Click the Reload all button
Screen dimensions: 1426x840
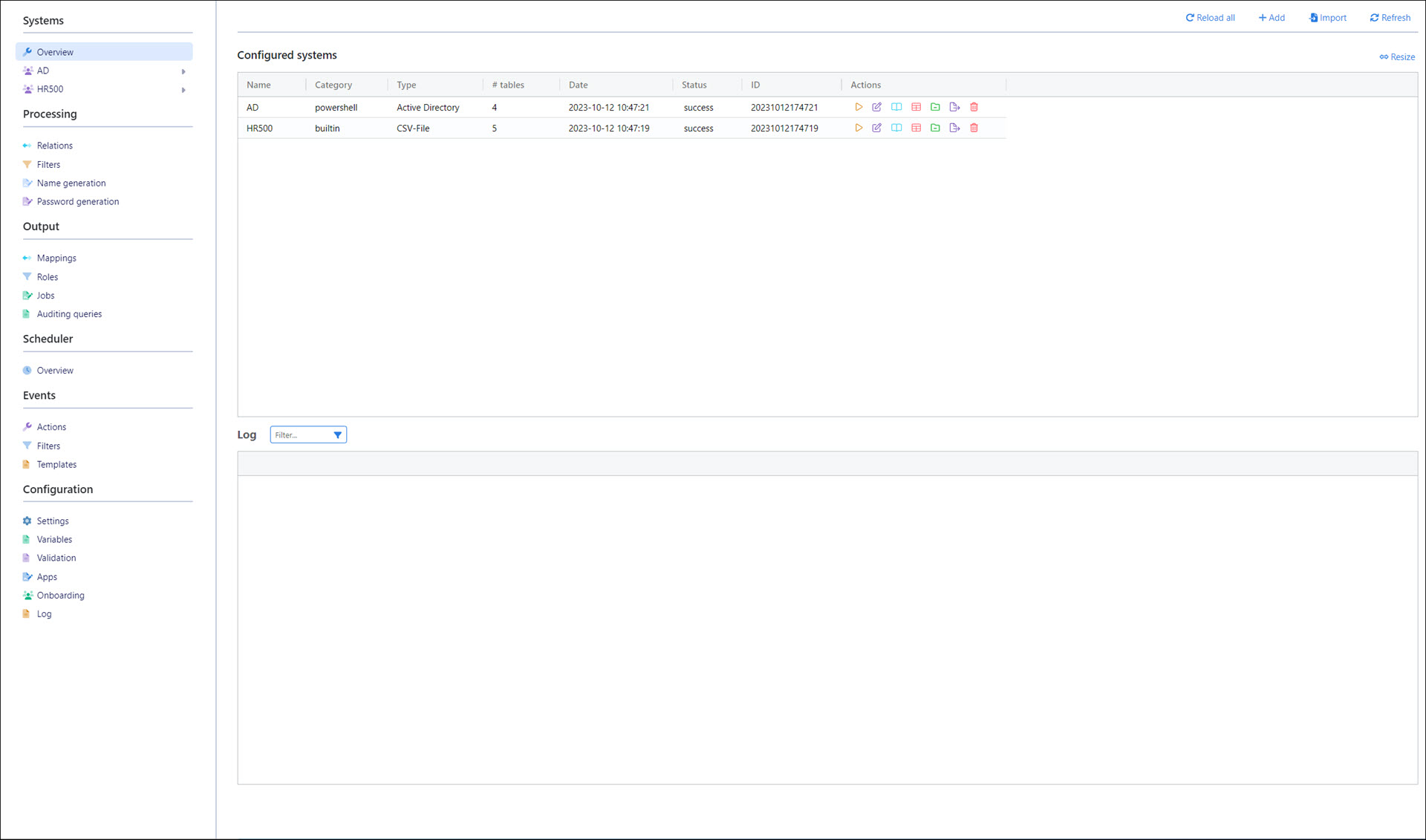tap(1210, 18)
